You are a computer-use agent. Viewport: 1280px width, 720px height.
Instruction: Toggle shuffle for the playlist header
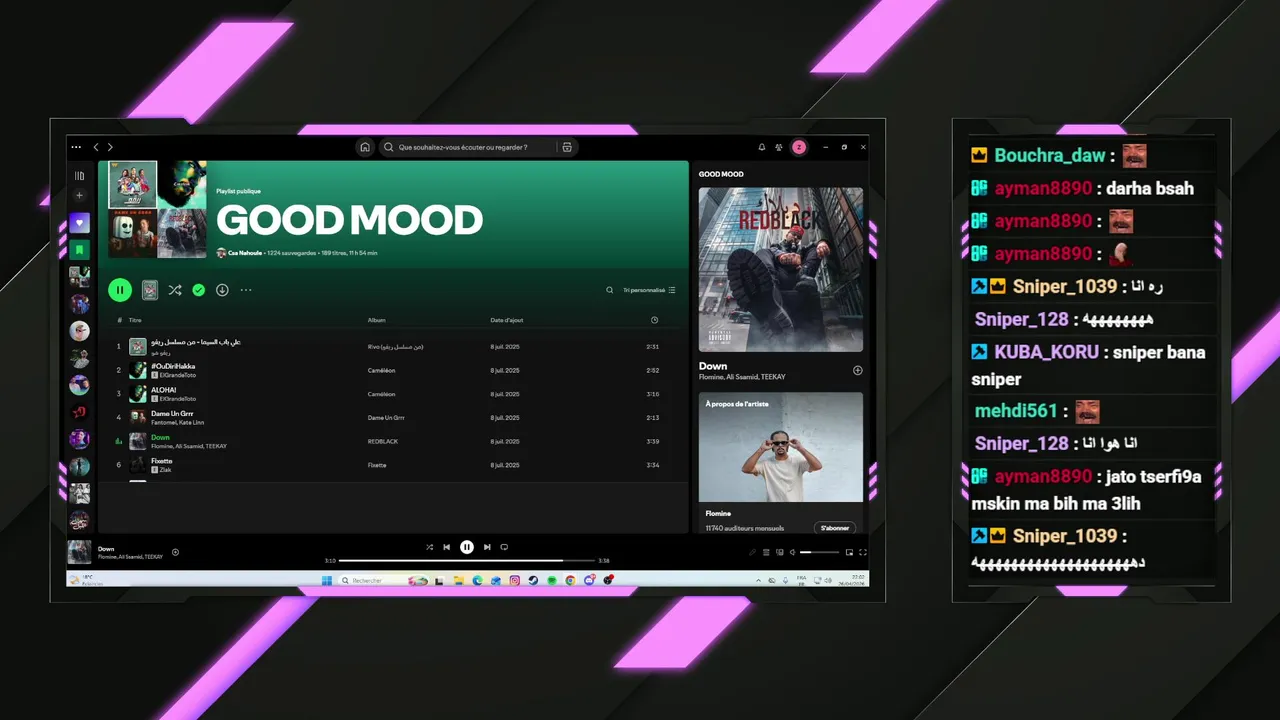(175, 290)
